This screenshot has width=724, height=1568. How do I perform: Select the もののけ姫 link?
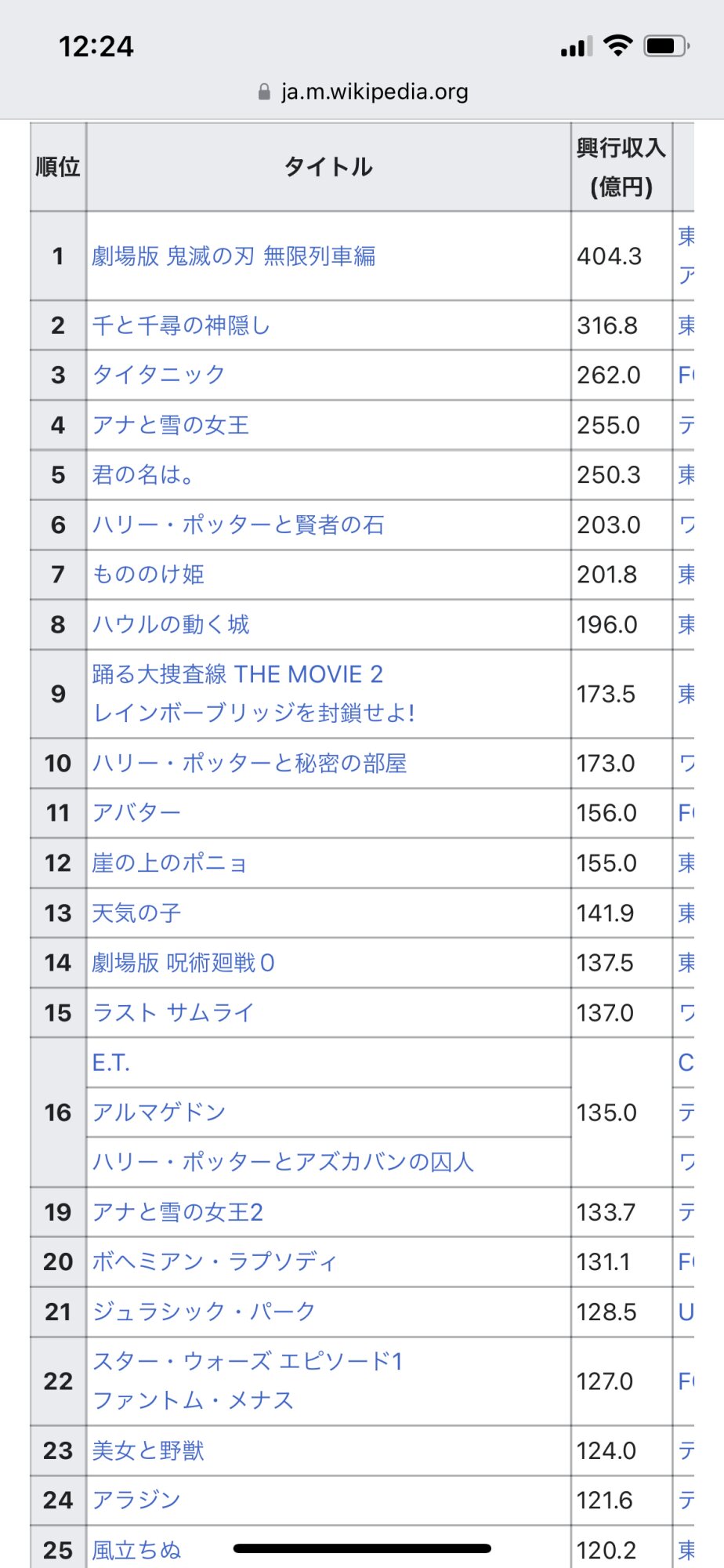(148, 575)
